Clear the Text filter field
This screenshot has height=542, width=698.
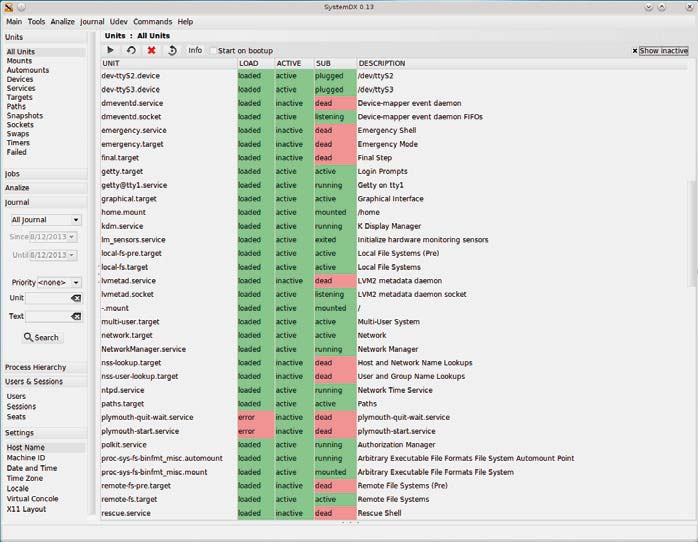(x=76, y=316)
